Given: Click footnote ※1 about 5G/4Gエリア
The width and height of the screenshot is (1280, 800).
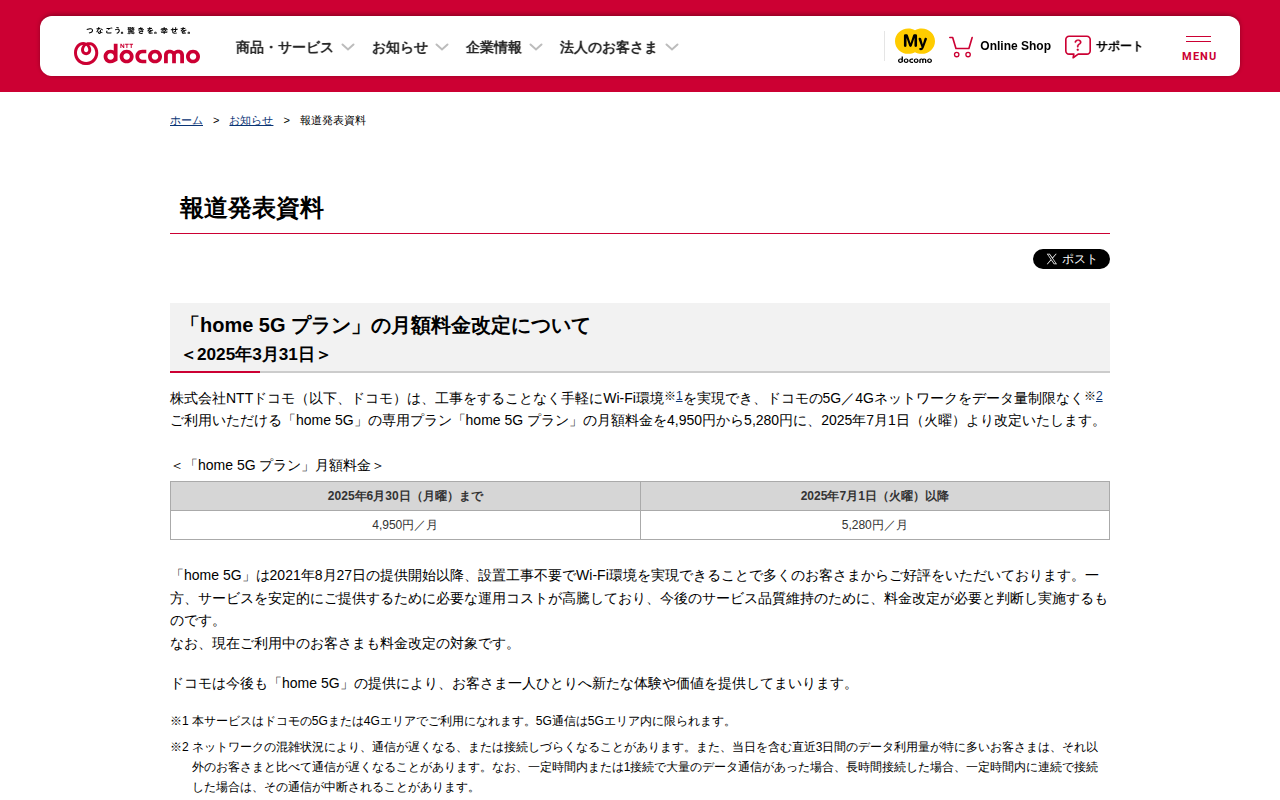Looking at the screenshot, I should [453, 720].
